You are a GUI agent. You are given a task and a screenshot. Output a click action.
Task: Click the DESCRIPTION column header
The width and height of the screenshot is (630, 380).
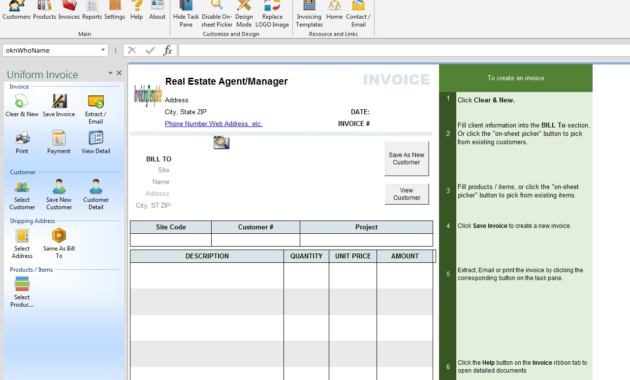click(x=207, y=256)
